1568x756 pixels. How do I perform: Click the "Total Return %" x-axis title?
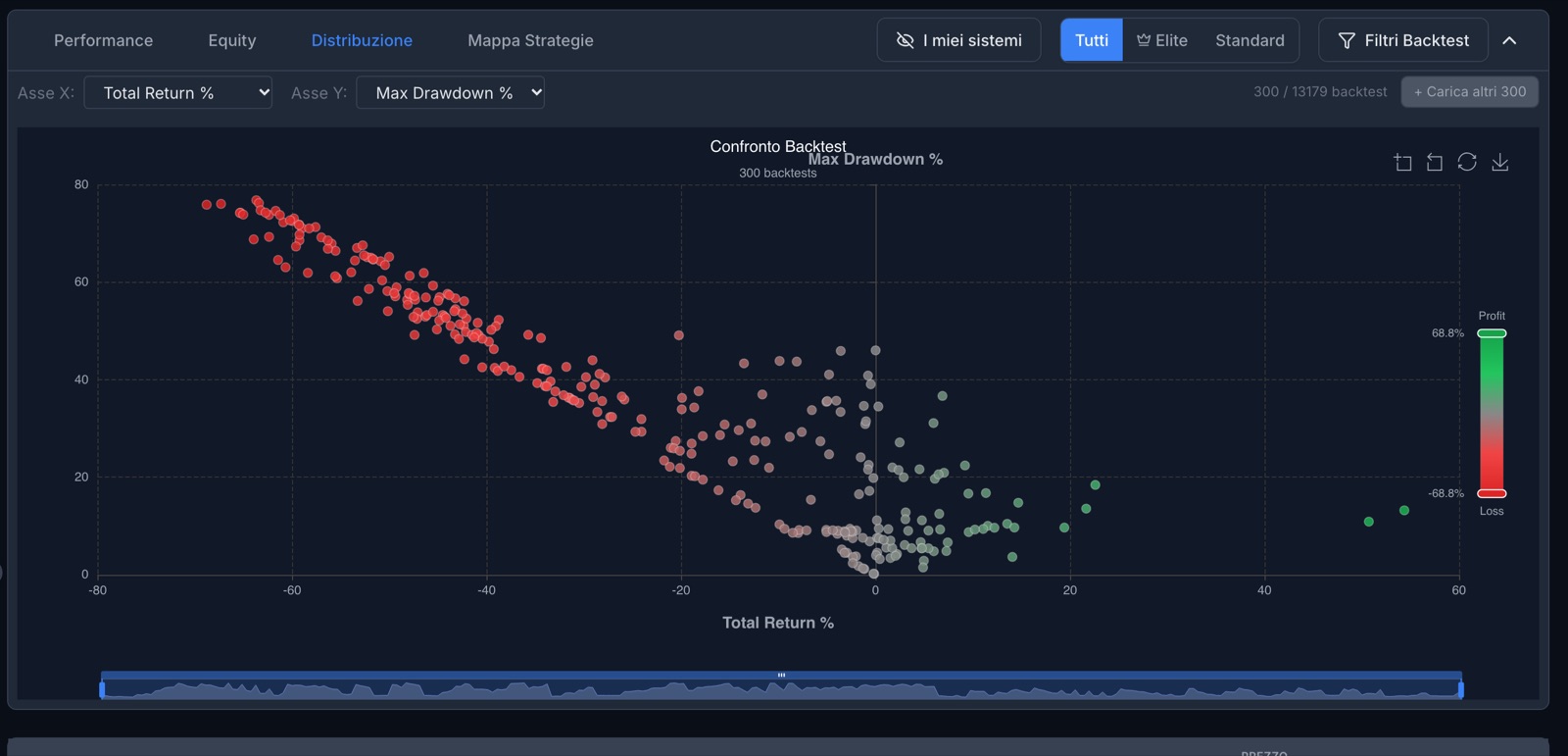coord(778,623)
